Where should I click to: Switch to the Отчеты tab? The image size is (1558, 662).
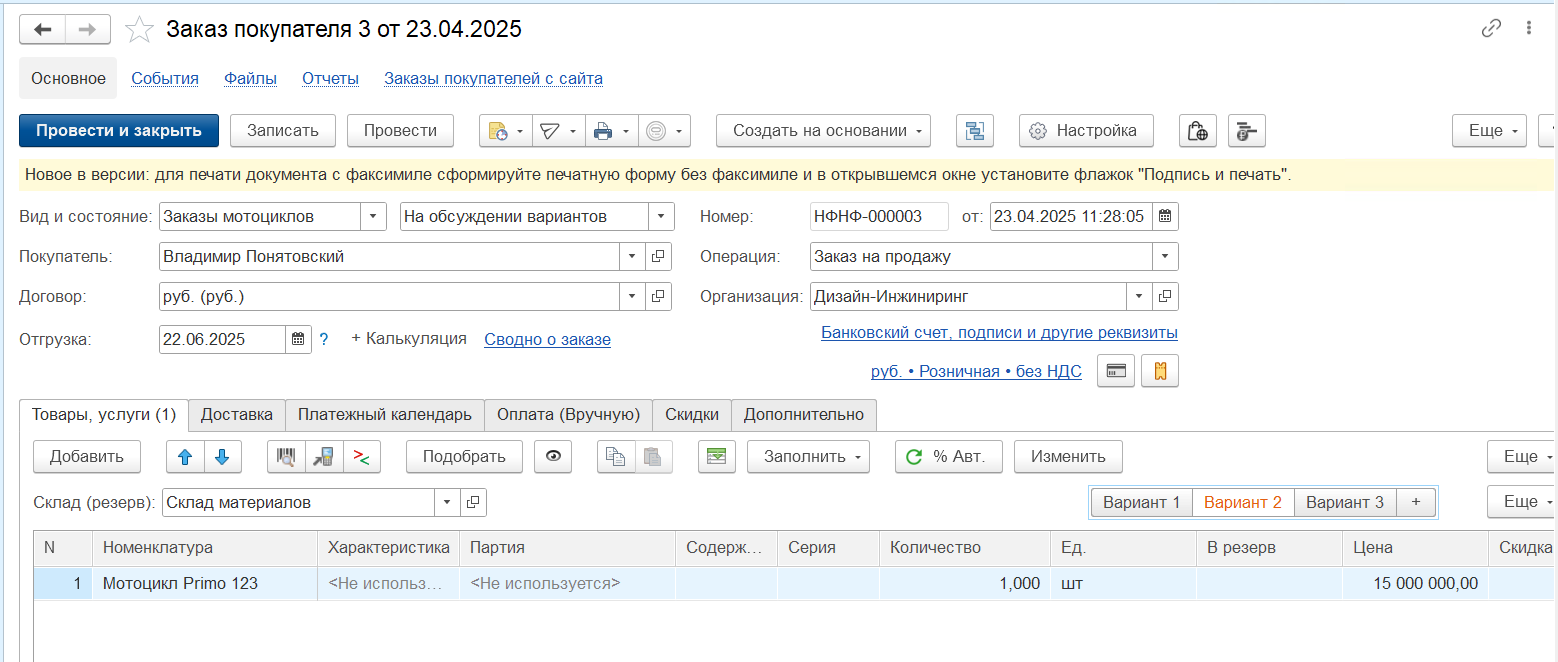(x=330, y=79)
